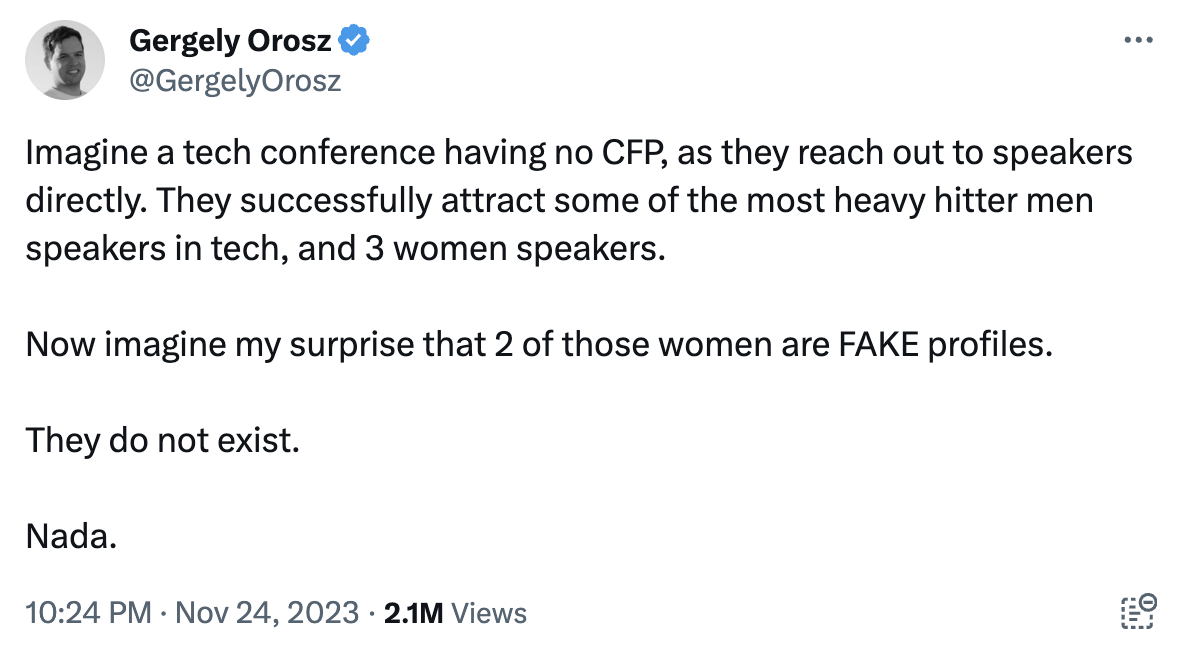Click the 'Now imagine my surprise' paragraph
Image resolution: width=1184 pixels, height=656 pixels.
click(x=538, y=345)
